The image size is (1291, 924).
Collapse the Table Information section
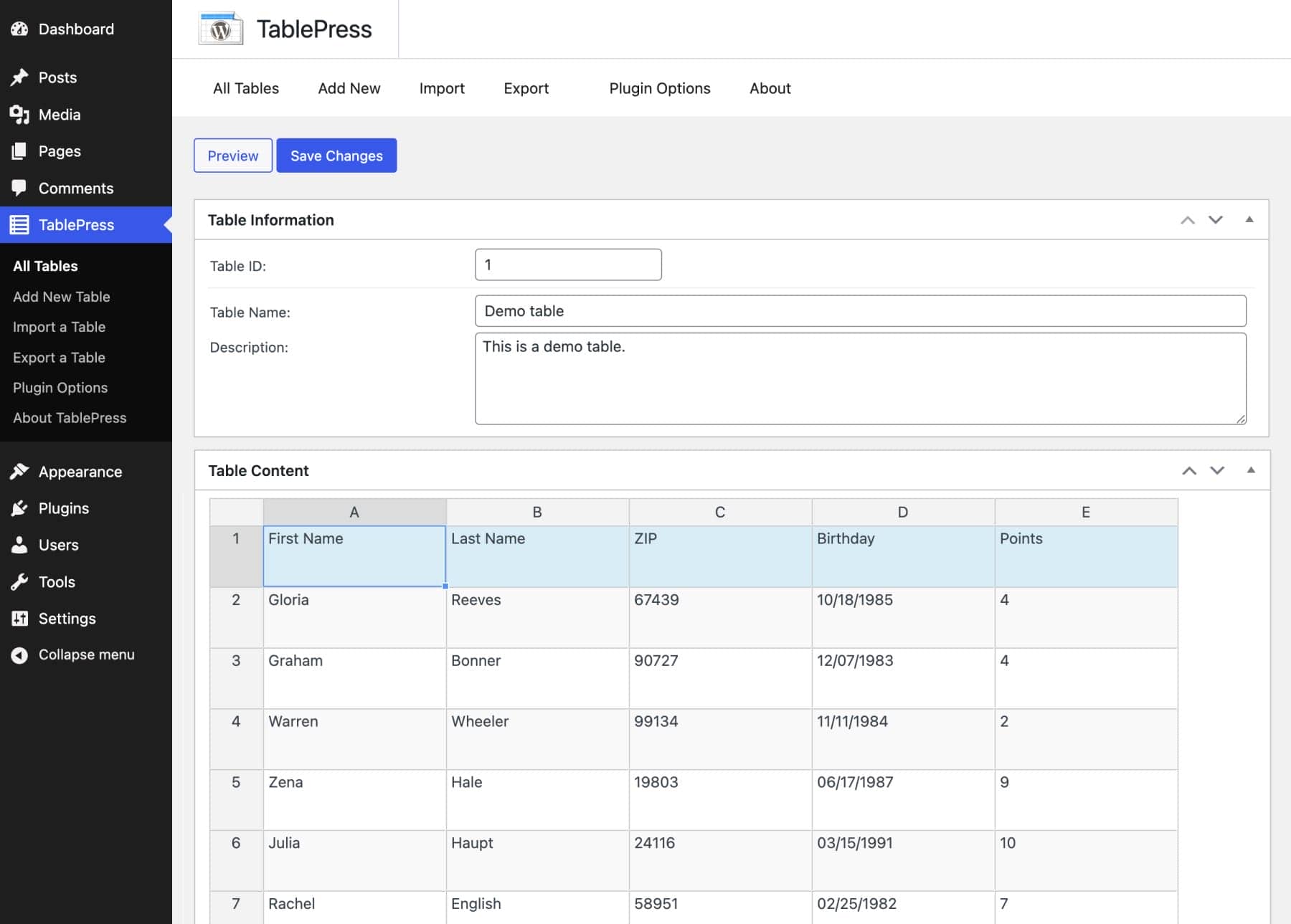[x=1250, y=220]
